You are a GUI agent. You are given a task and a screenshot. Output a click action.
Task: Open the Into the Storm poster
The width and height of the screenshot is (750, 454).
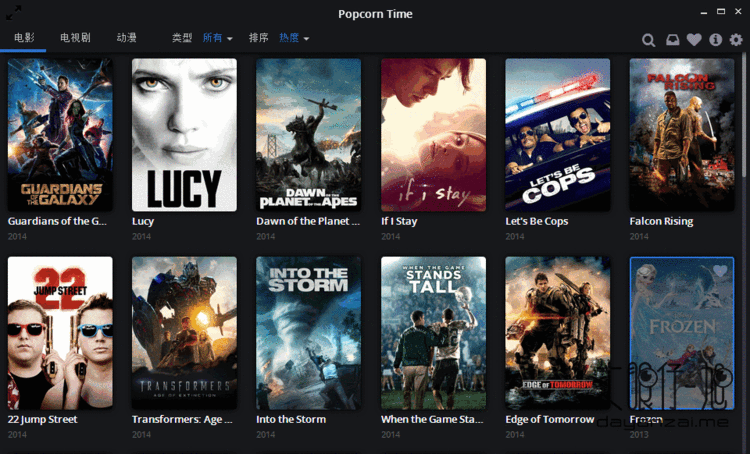pyautogui.click(x=309, y=333)
